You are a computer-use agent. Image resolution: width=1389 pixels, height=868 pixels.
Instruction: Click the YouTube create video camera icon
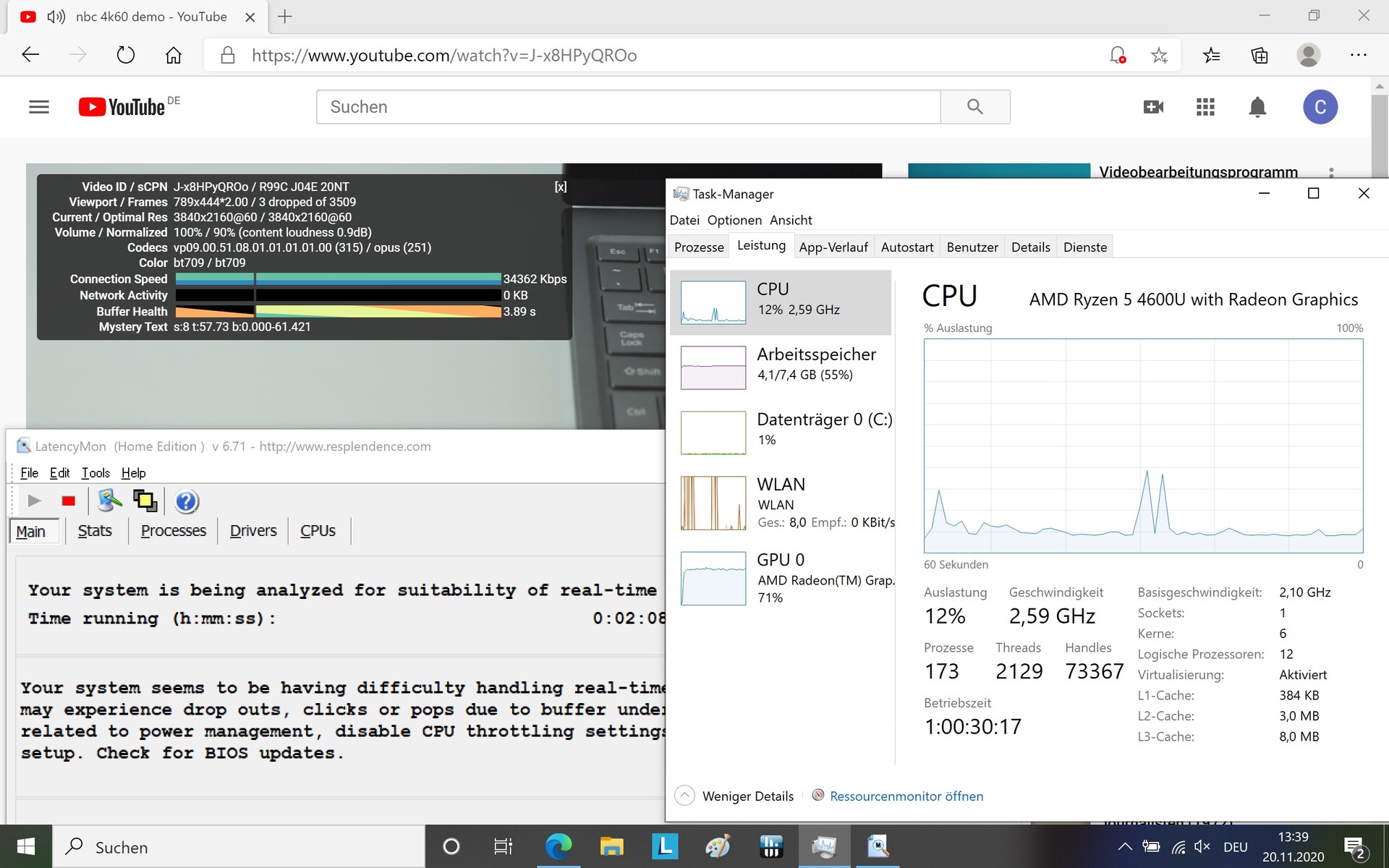[x=1153, y=107]
